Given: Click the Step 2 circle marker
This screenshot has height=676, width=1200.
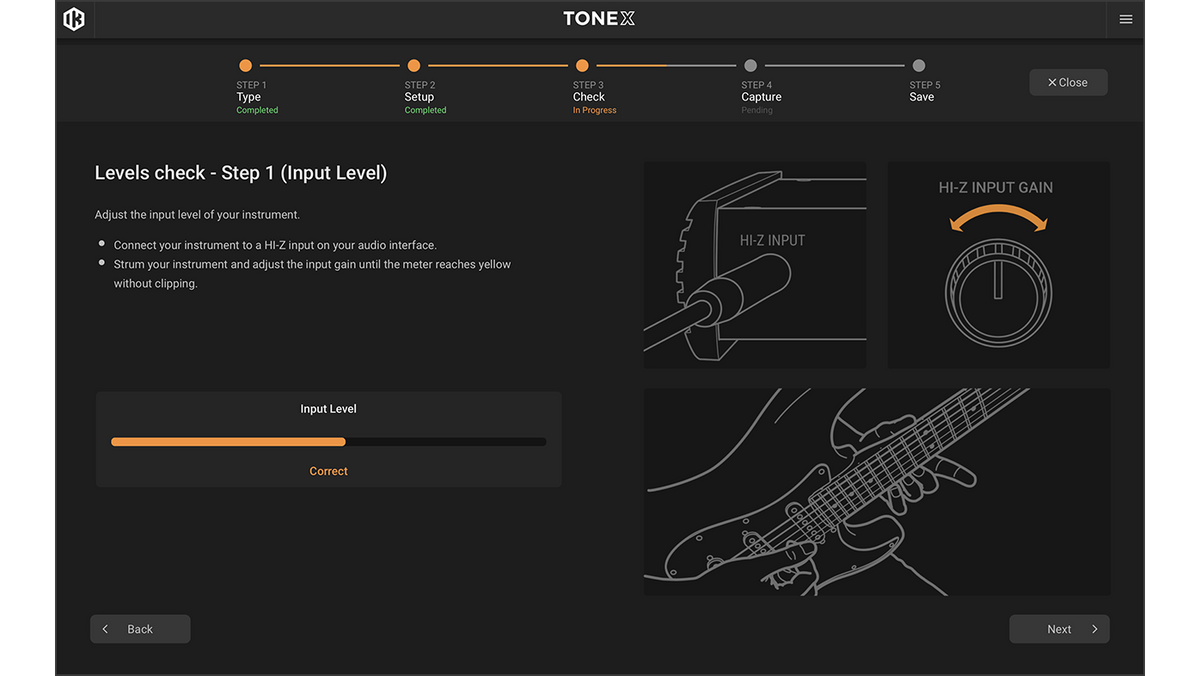Looking at the screenshot, I should (x=414, y=66).
